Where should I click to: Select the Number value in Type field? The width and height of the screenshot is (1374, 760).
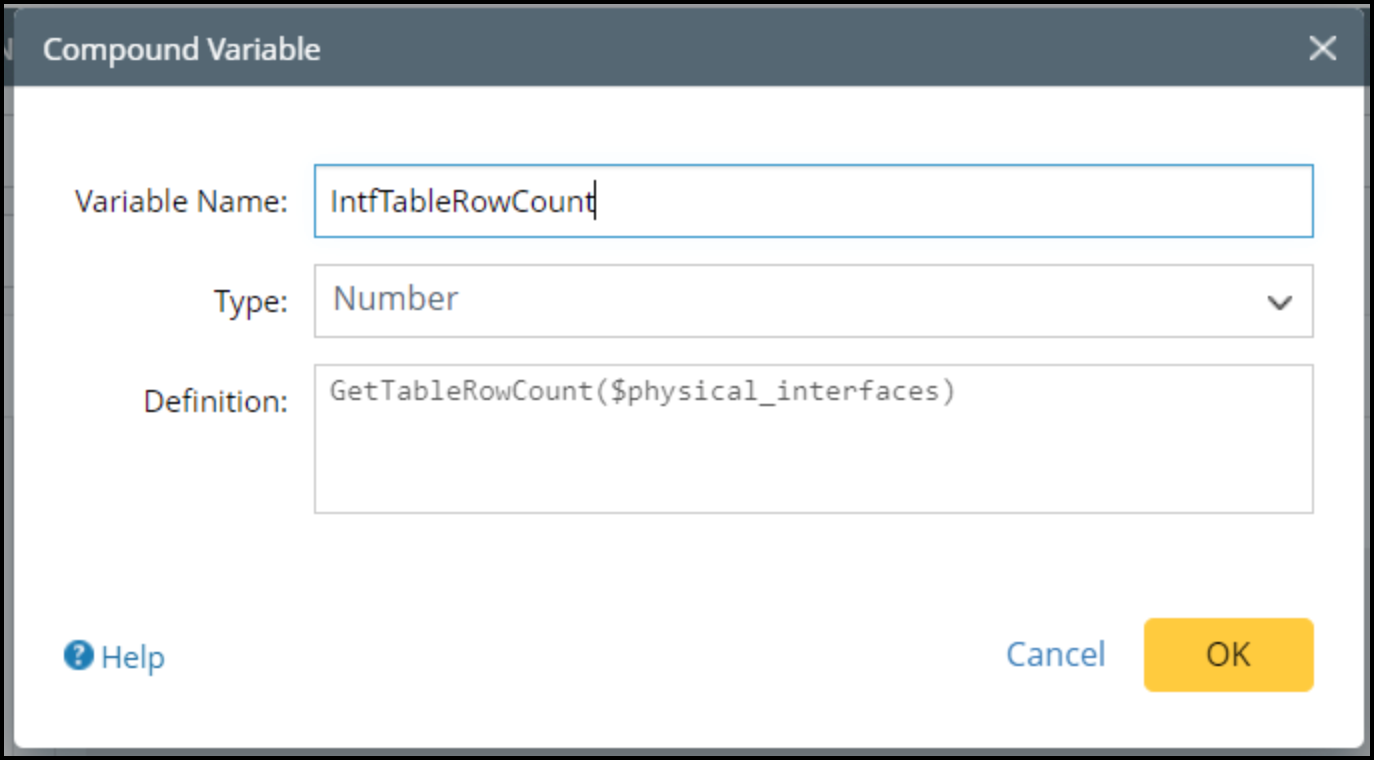tap(396, 299)
